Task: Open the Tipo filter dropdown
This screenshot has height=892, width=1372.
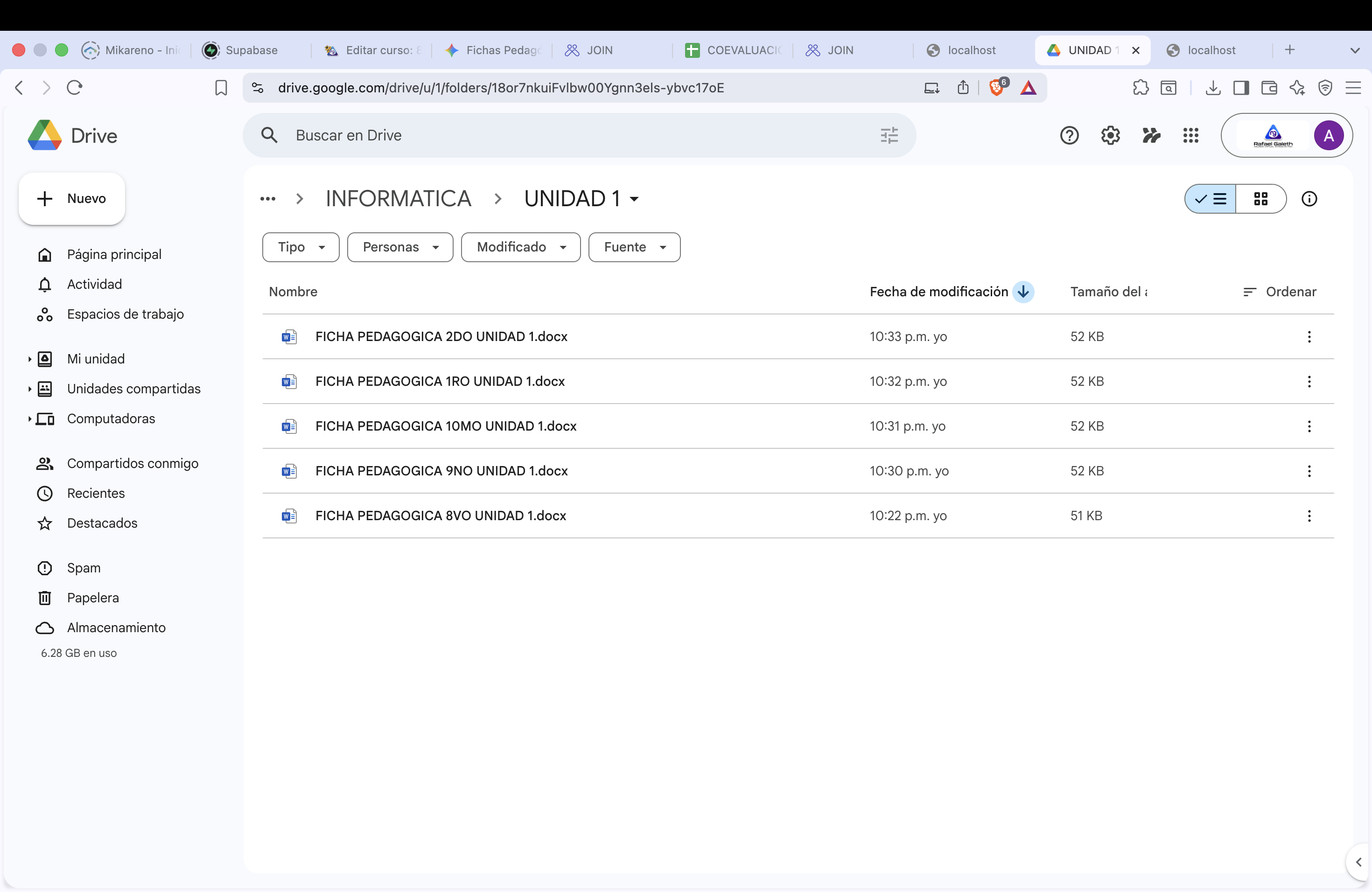Action: click(301, 247)
